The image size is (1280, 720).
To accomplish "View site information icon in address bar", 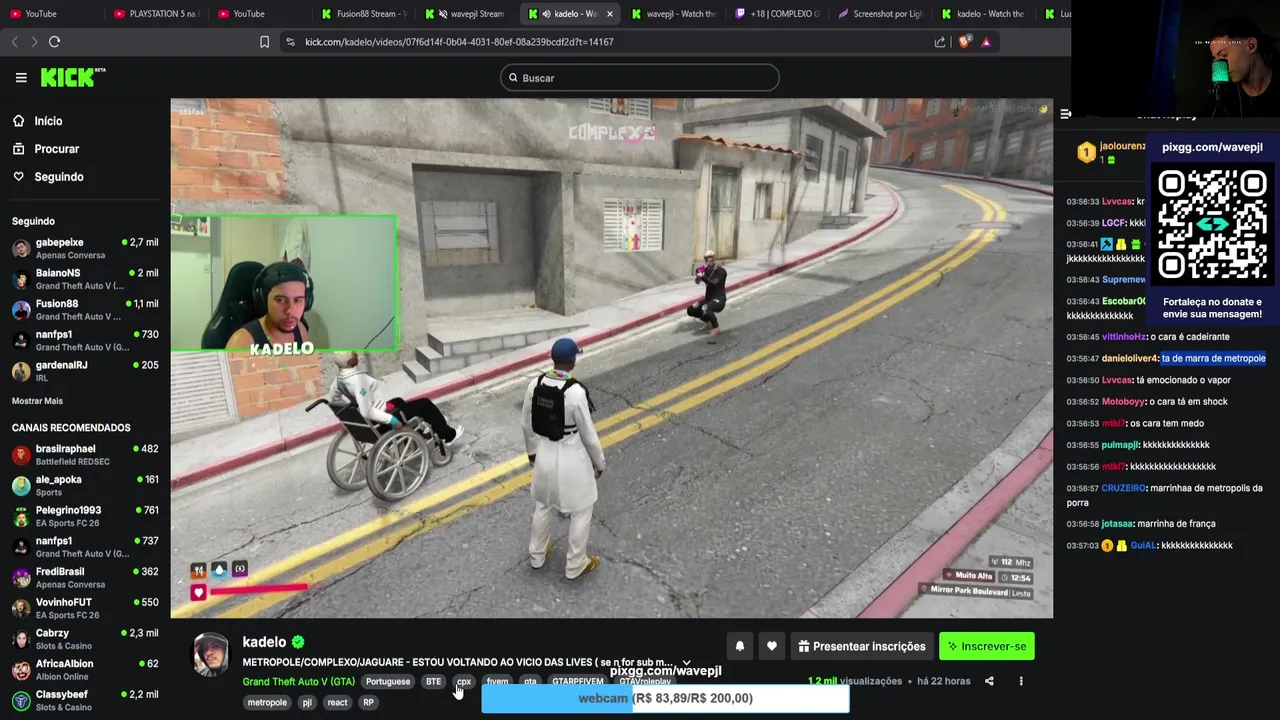I will point(290,42).
